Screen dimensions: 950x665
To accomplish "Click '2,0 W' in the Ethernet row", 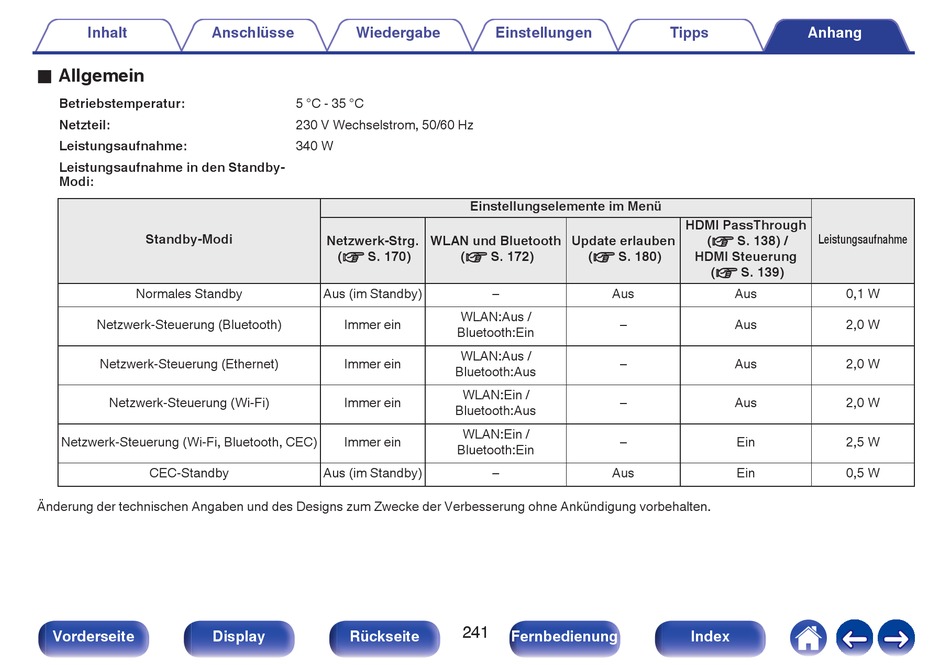I will tap(863, 364).
